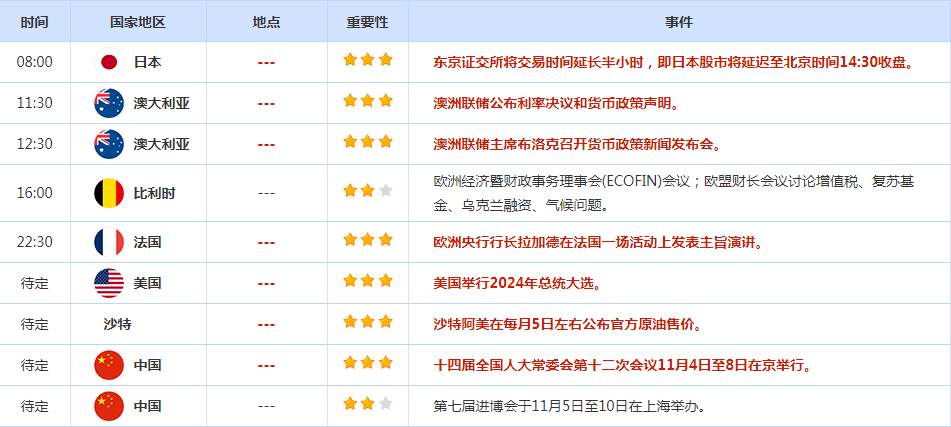Click importance stars in the 12:30 row
This screenshot has height=427, width=951.
coord(368,142)
